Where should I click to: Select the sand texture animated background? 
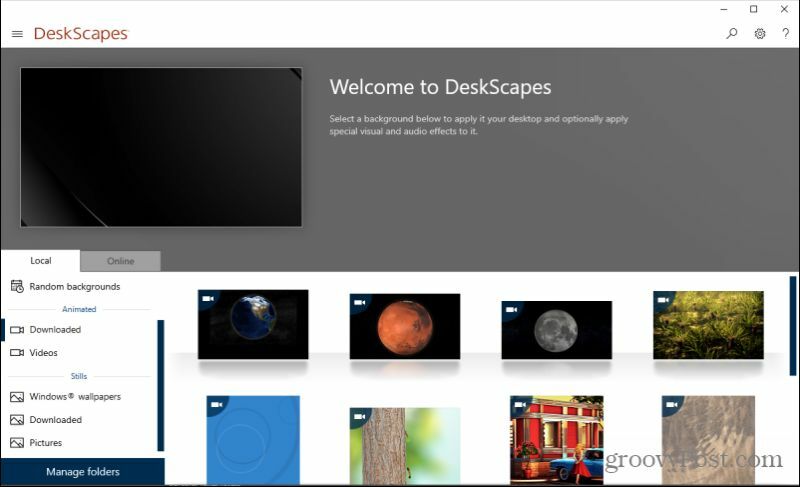pos(708,440)
